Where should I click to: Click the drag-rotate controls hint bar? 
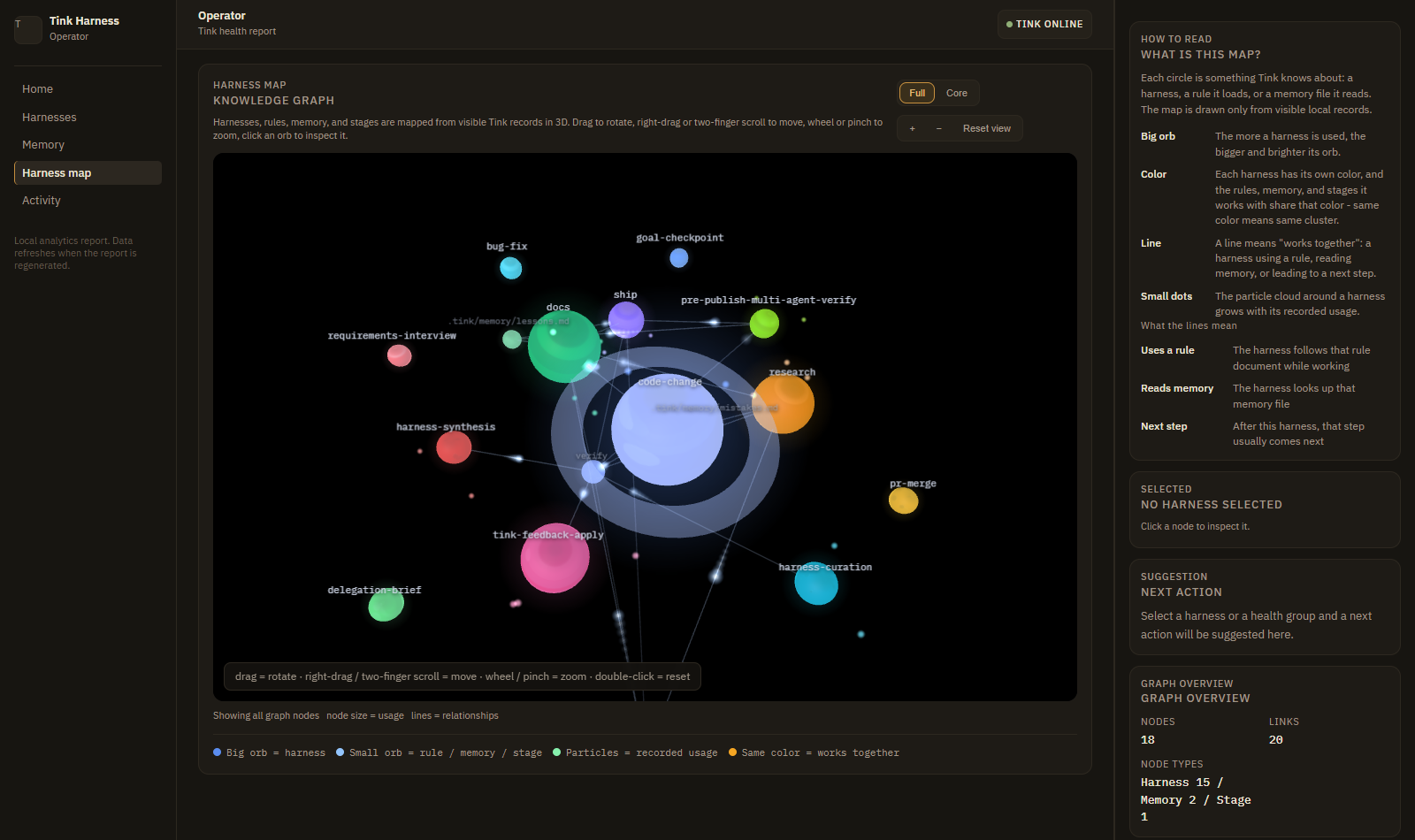463,676
